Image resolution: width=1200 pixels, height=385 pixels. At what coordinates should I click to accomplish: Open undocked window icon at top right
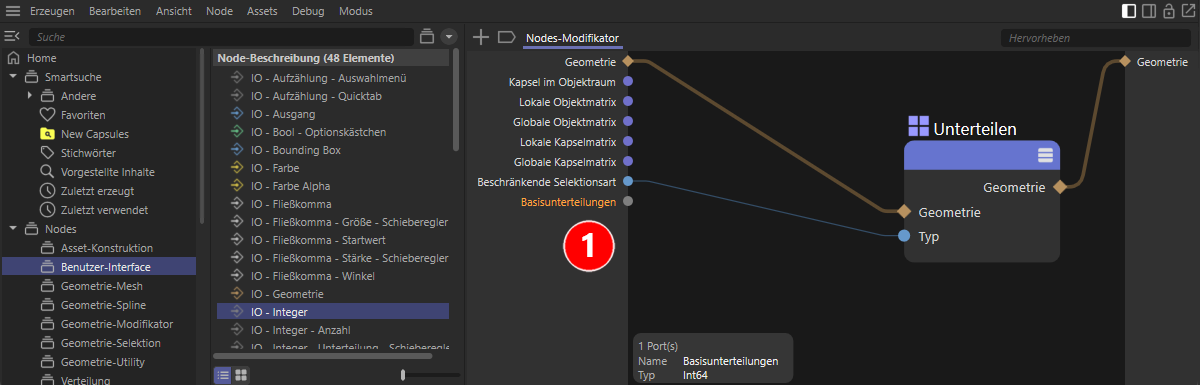pyautogui.click(x=1187, y=11)
